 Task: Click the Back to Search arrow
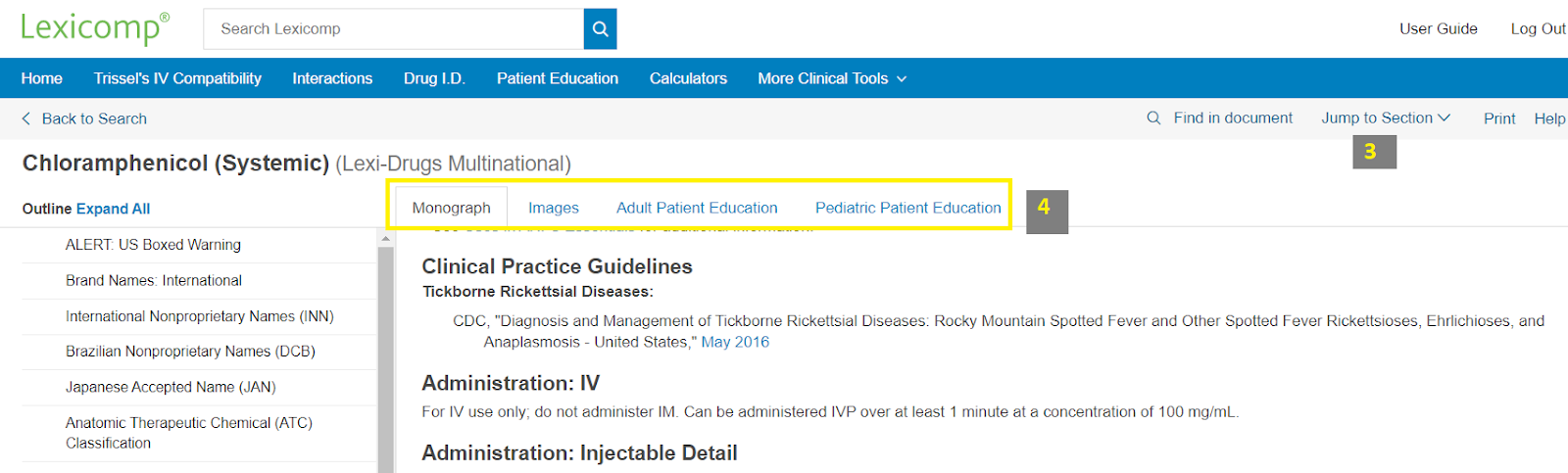point(26,118)
